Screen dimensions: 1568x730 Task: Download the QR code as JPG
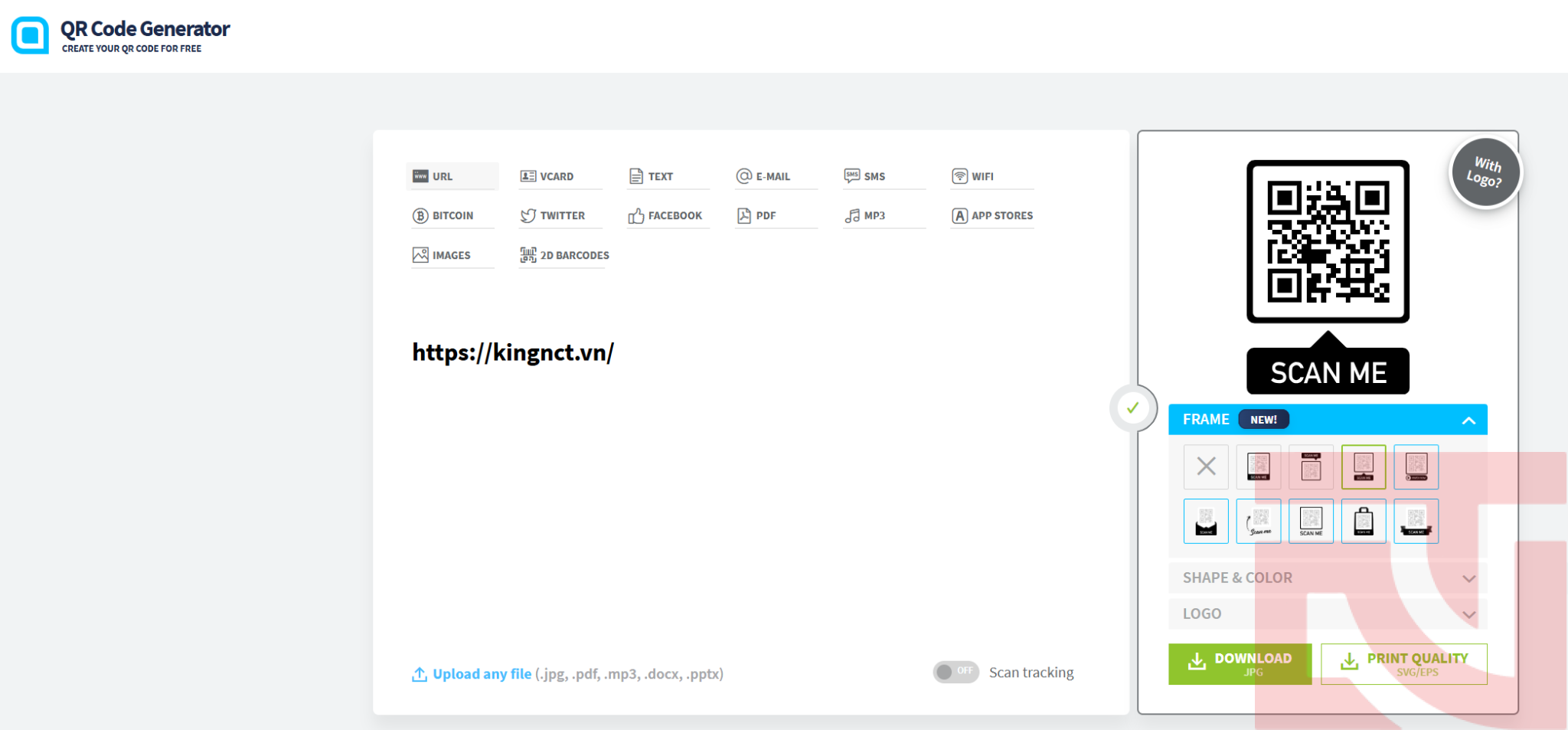pos(1240,664)
